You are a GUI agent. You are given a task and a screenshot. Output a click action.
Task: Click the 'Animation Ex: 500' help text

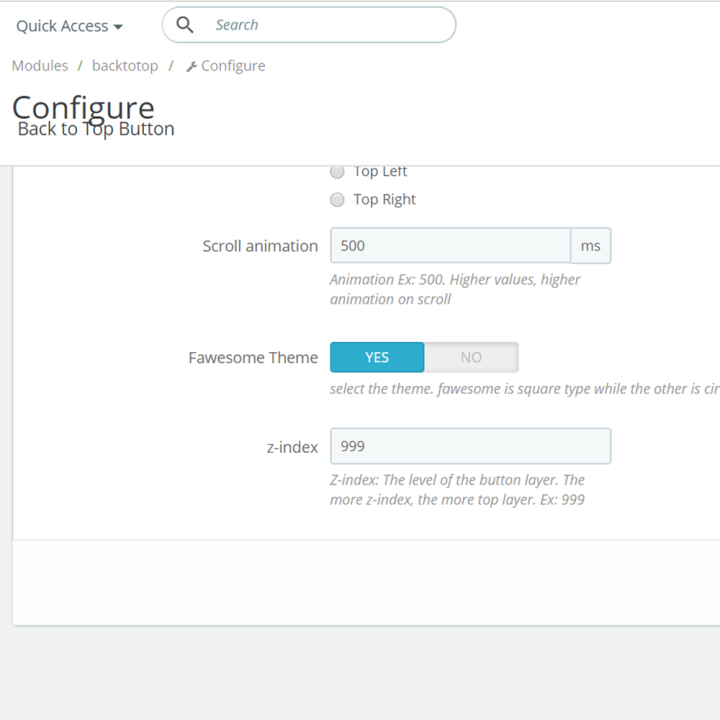click(455, 289)
